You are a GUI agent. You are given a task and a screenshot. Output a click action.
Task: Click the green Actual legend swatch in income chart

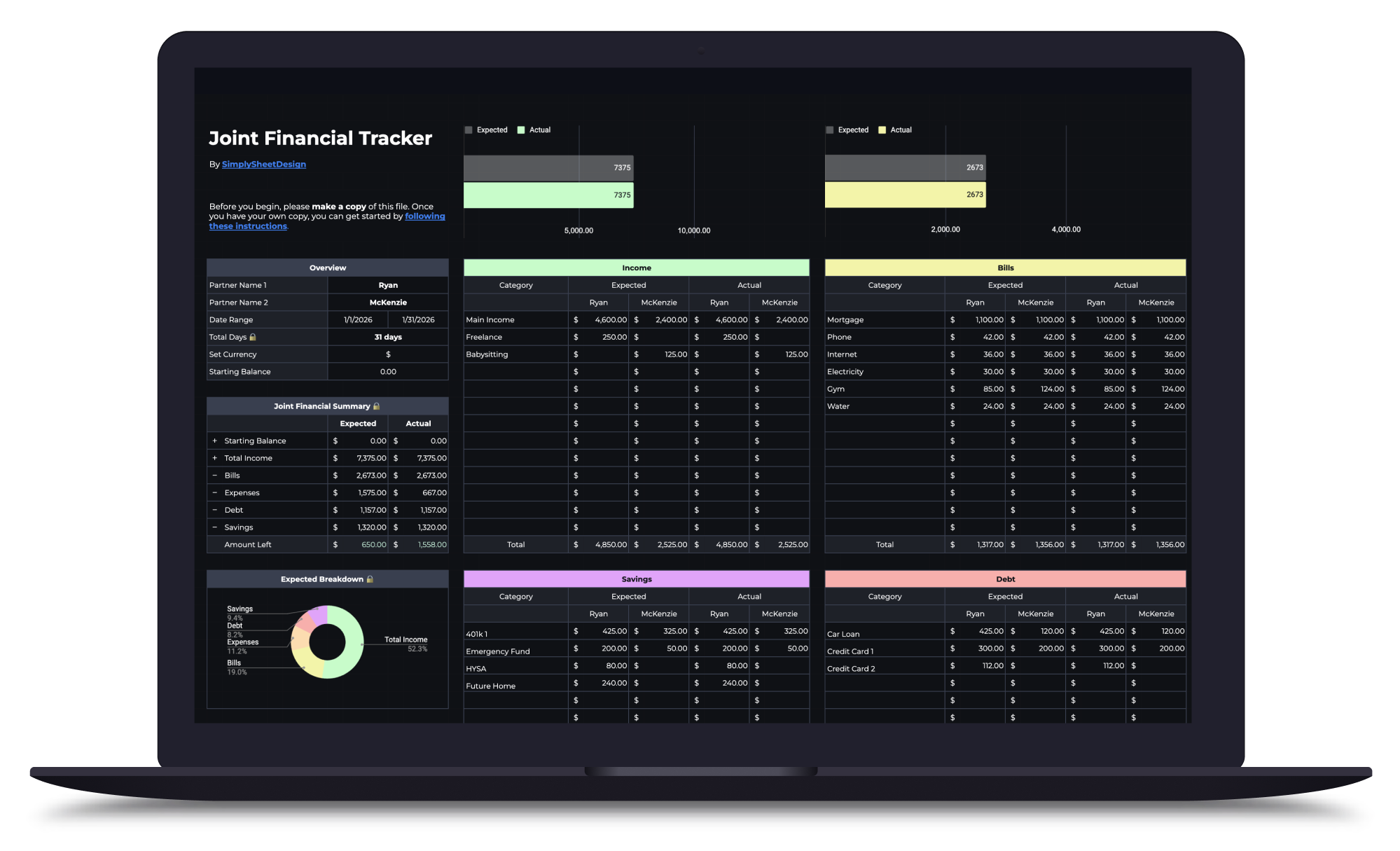tap(520, 130)
